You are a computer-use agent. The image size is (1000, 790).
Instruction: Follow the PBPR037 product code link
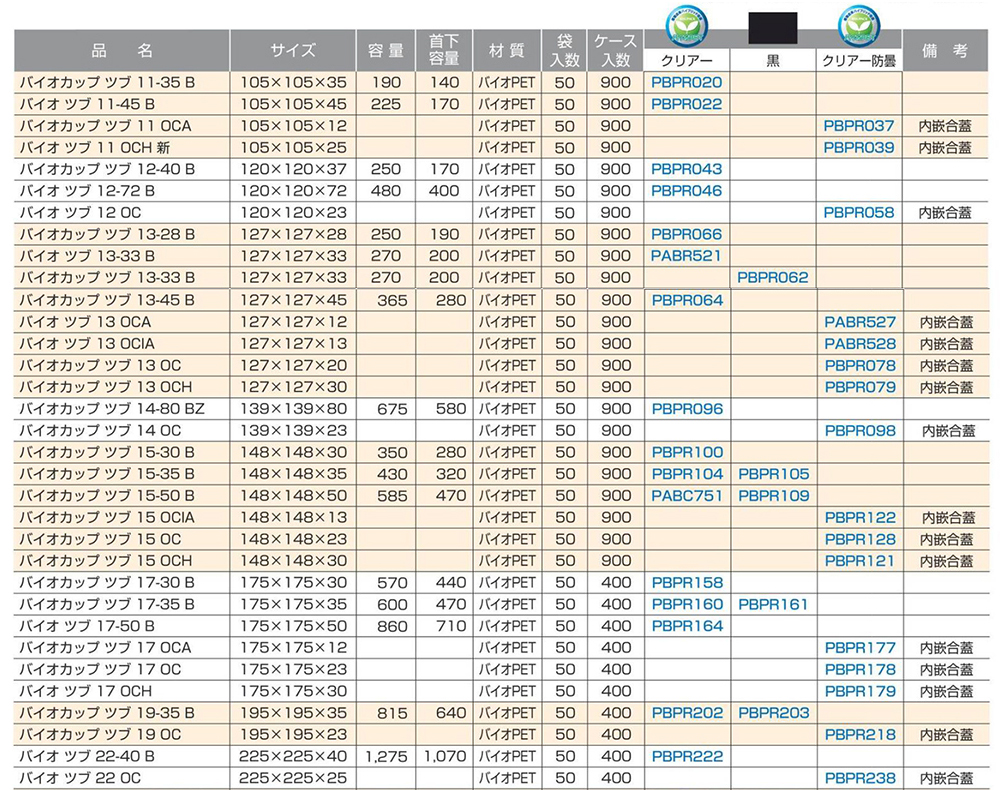pos(859,126)
